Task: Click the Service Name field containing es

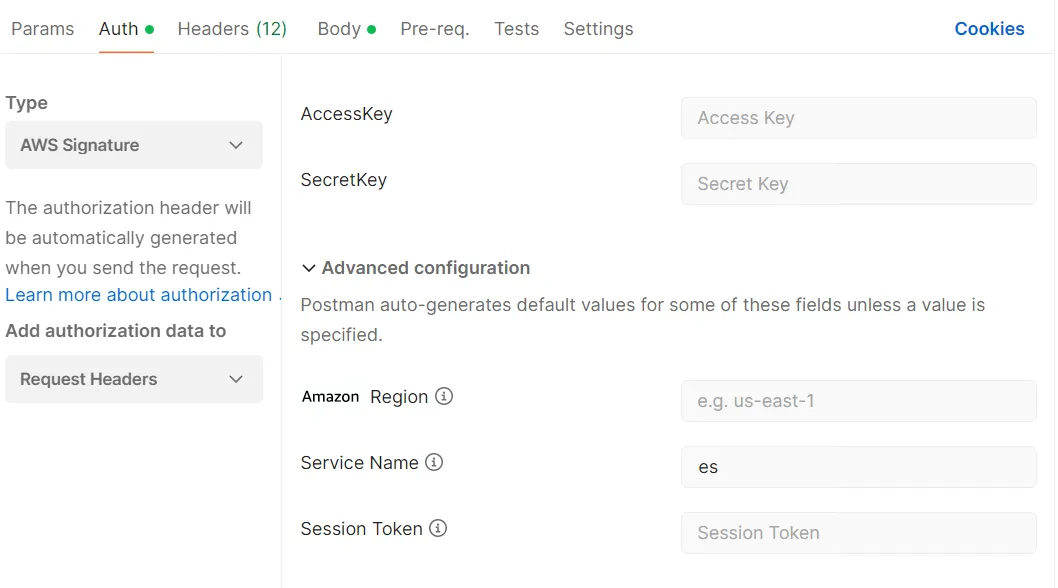Action: (x=858, y=467)
